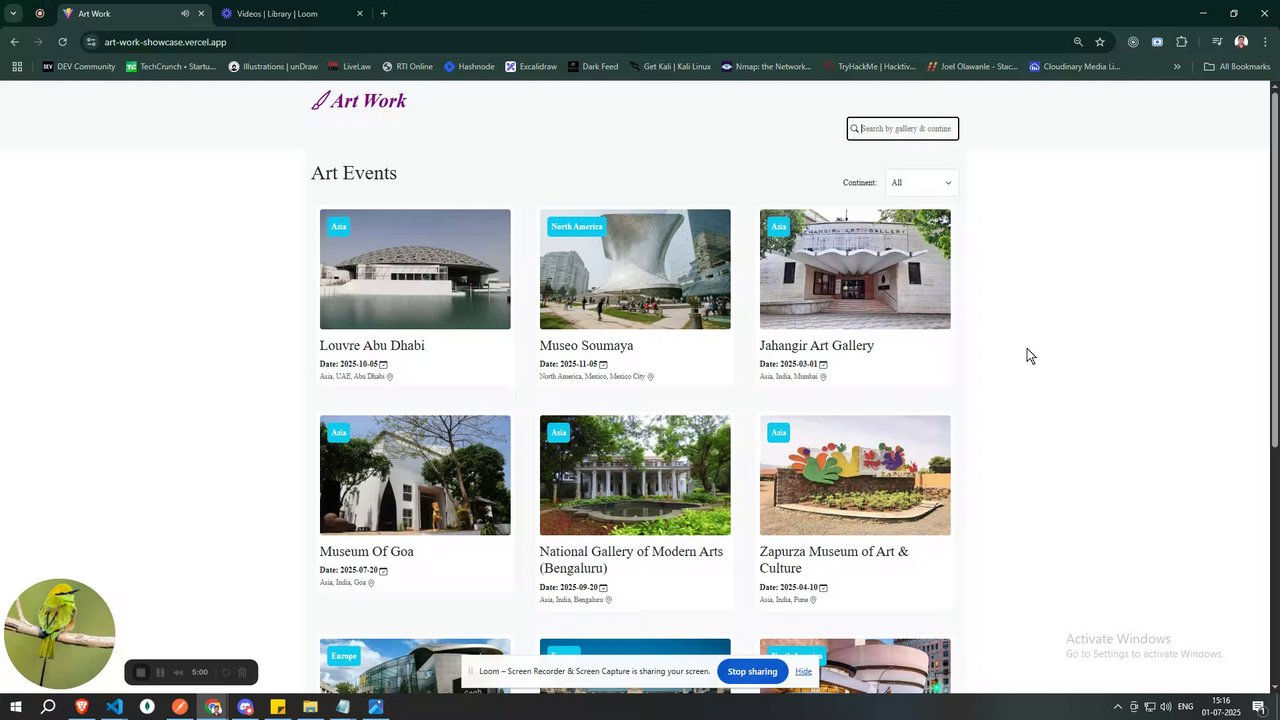This screenshot has width=1280, height=720.
Task: Open the Jahangir Art Gallery image
Action: tap(855, 269)
